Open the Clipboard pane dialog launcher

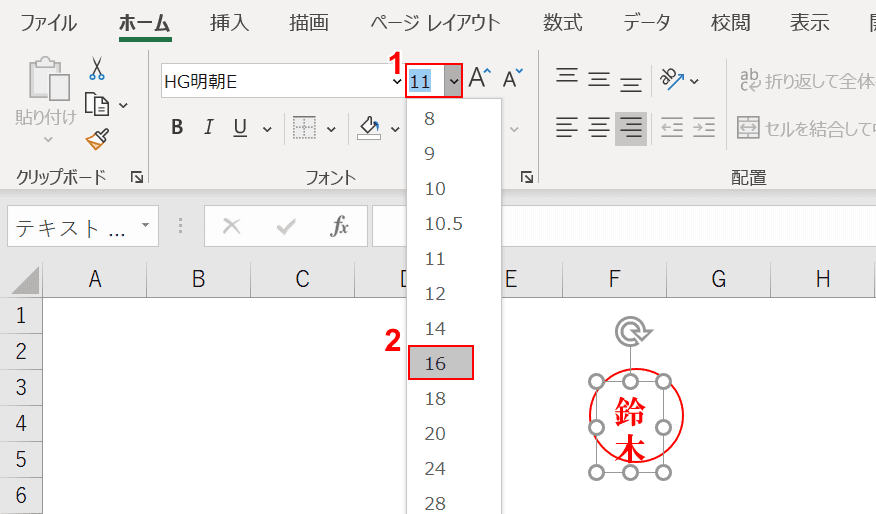[137, 178]
